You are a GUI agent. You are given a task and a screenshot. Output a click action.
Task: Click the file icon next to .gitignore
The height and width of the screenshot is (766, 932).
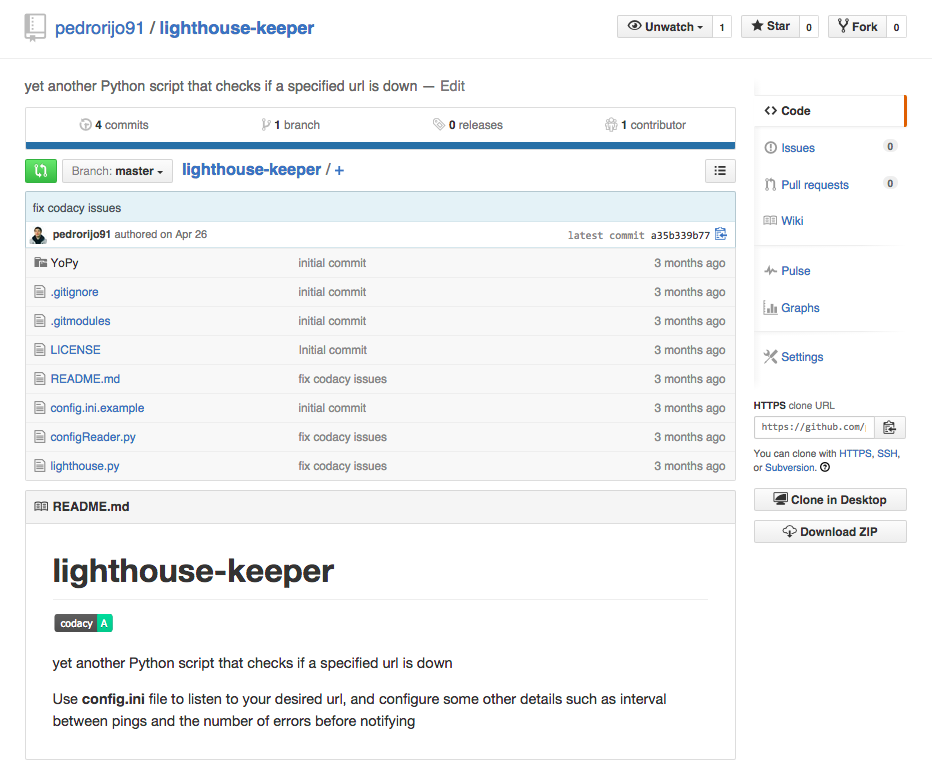(x=40, y=292)
